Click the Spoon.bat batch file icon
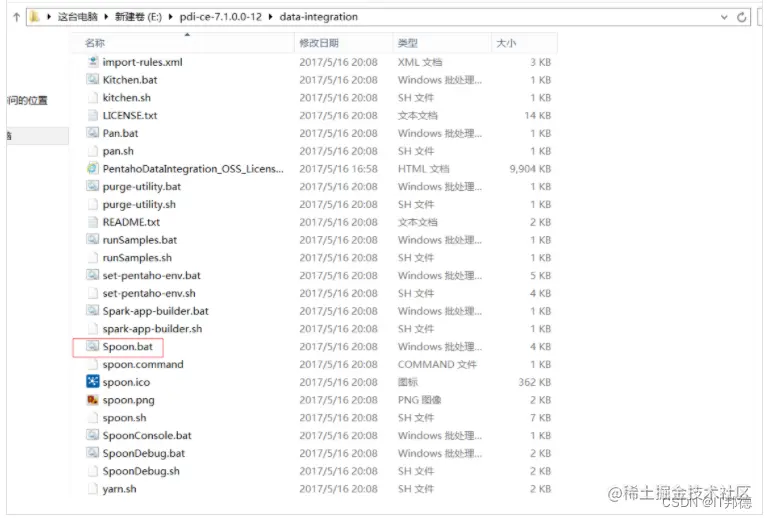767x518 pixels. [x=92, y=346]
